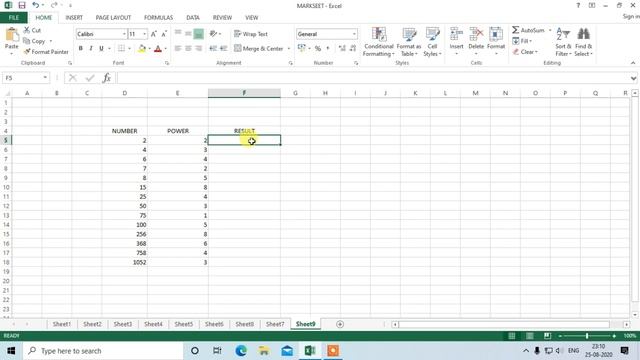640x360 pixels.
Task: Open the Find & Select binoculars menu
Action: (583, 42)
